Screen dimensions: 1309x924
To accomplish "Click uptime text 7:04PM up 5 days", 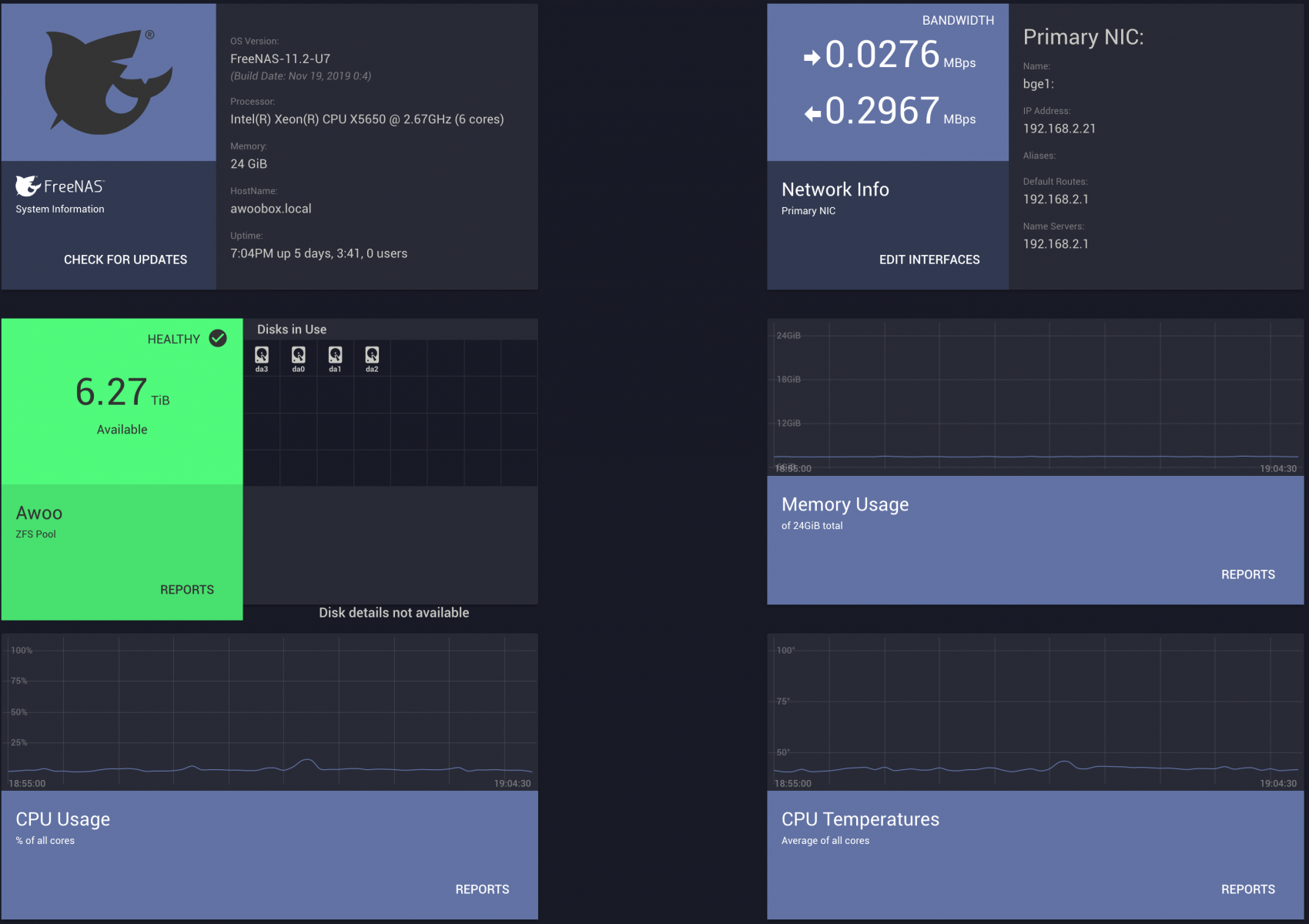I will [319, 253].
